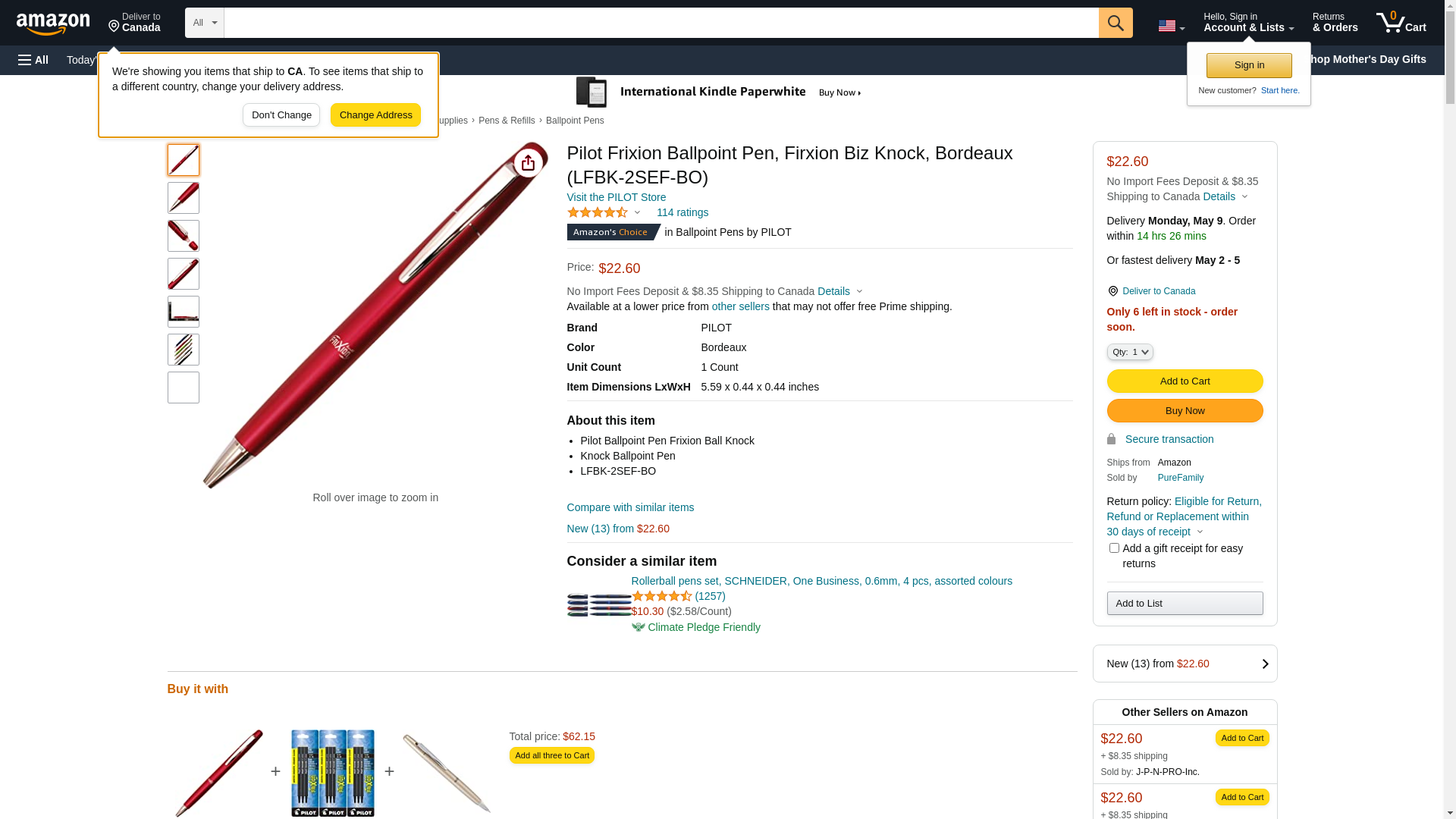Viewport: 1456px width, 819px height.
Task: Click the share icon on product image
Action: (x=529, y=163)
